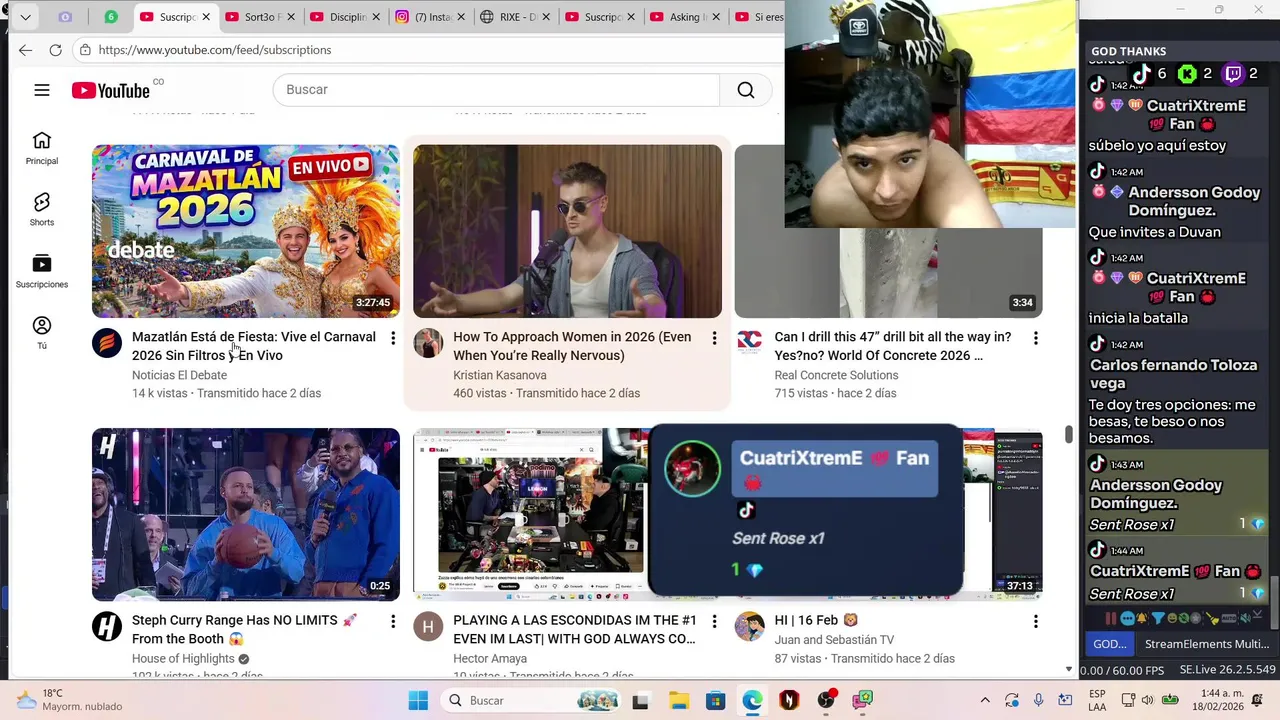Expand the browser tab search chevron
This screenshot has height=720, width=1280.
25,17
